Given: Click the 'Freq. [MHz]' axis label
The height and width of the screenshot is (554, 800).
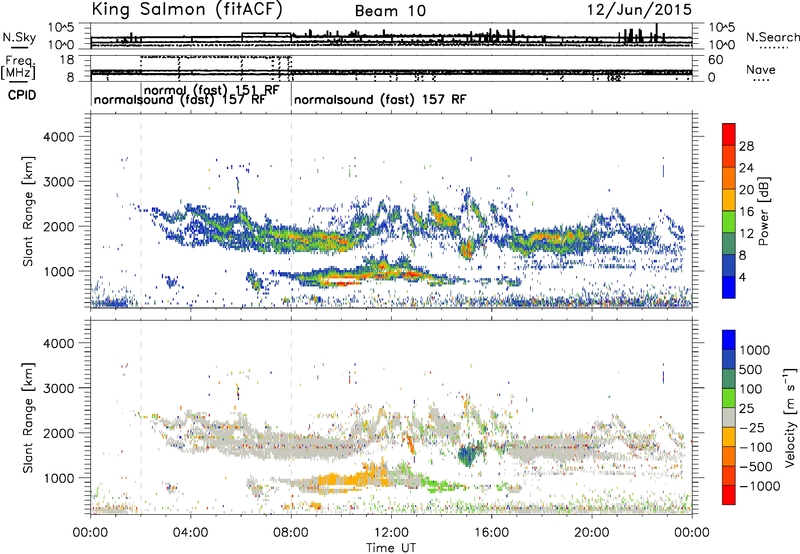Looking at the screenshot, I should pos(18,67).
